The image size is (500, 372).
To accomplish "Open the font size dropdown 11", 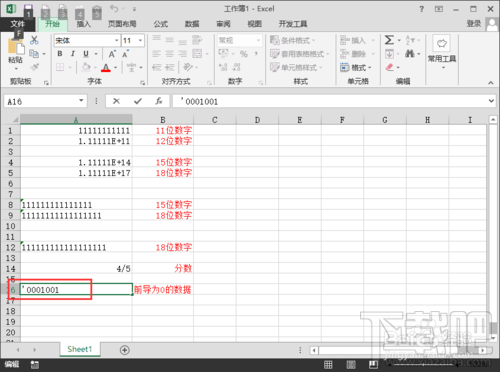I will coord(141,41).
